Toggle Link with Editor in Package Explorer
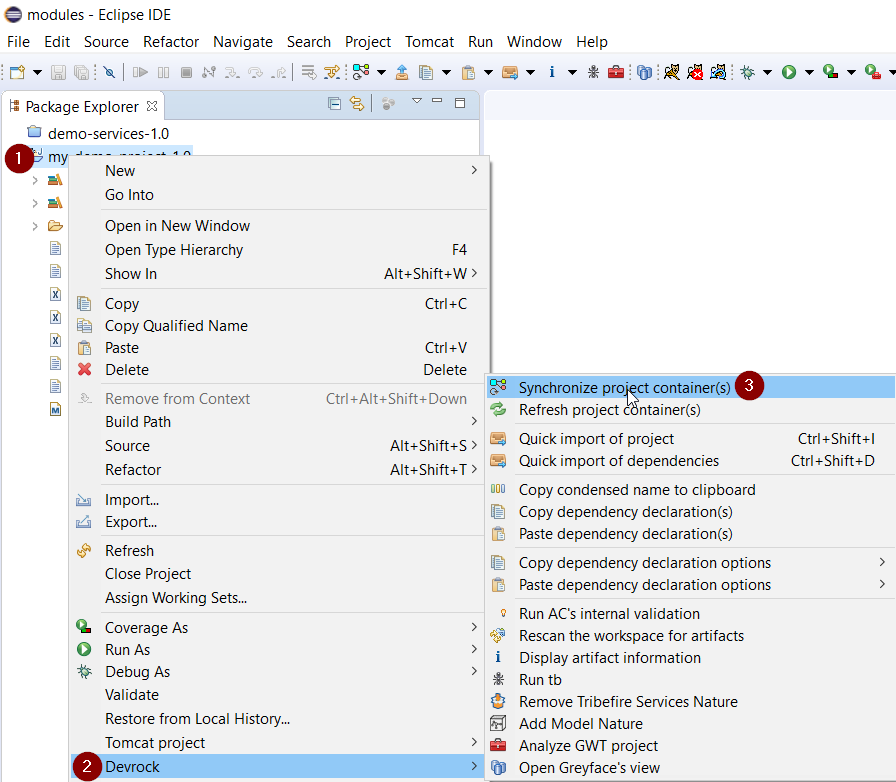This screenshot has width=896, height=782. [356, 104]
